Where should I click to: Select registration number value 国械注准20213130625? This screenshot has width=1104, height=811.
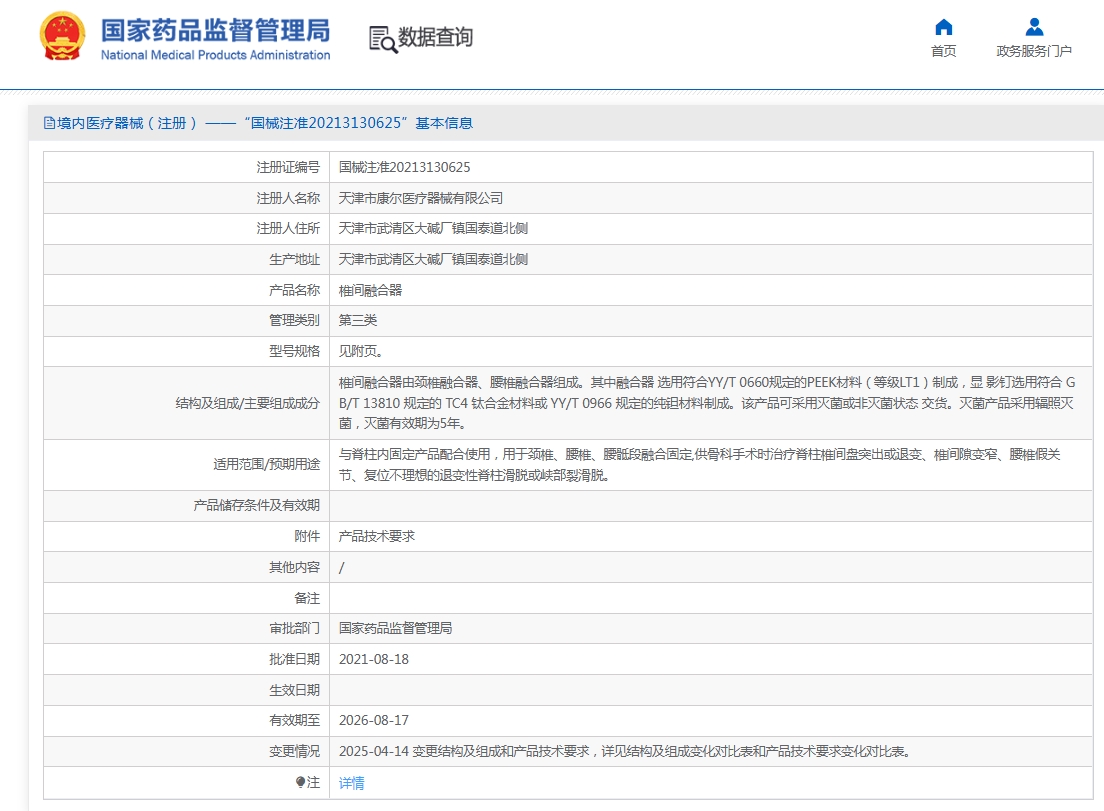coord(405,168)
